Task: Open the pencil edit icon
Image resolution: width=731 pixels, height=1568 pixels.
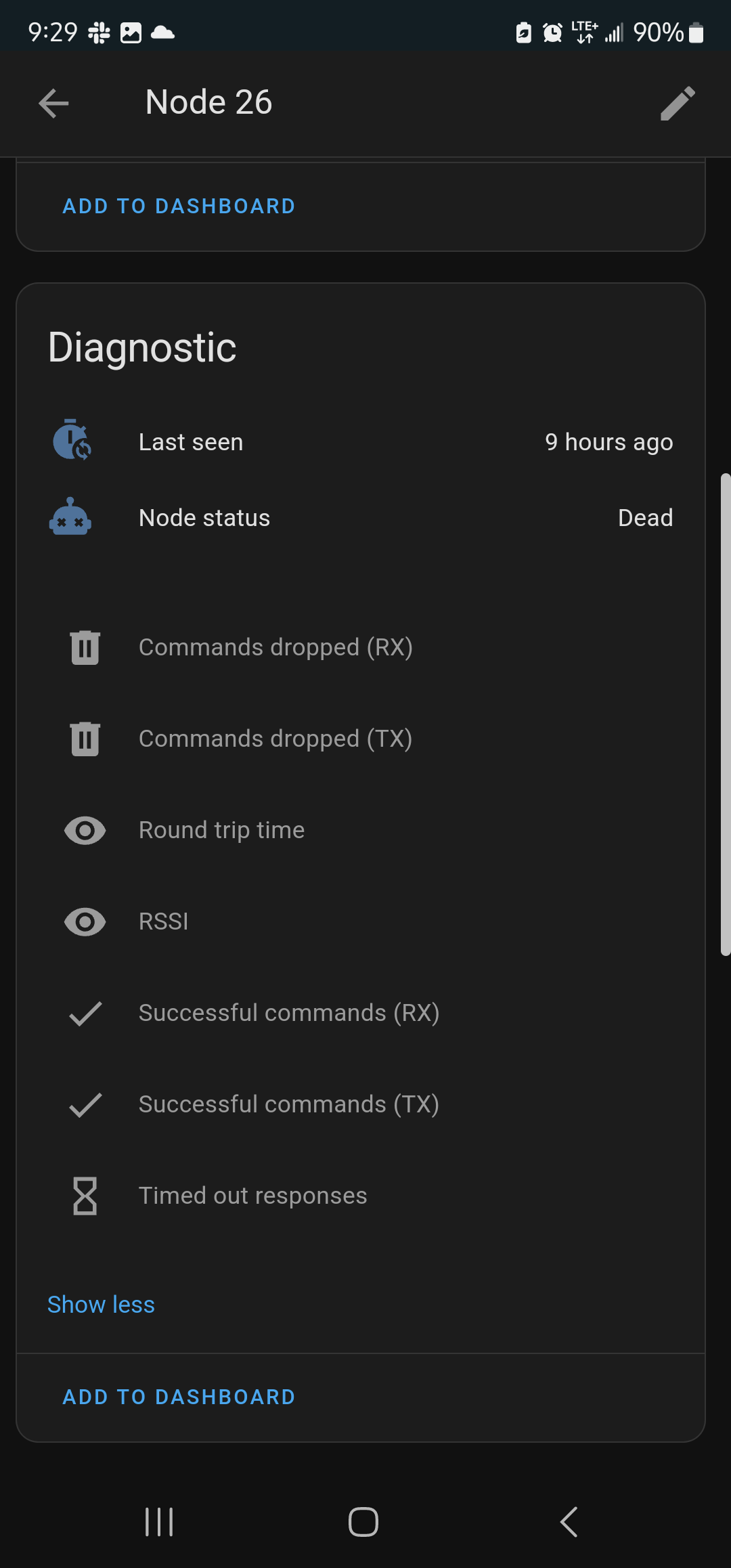Action: pos(678,104)
